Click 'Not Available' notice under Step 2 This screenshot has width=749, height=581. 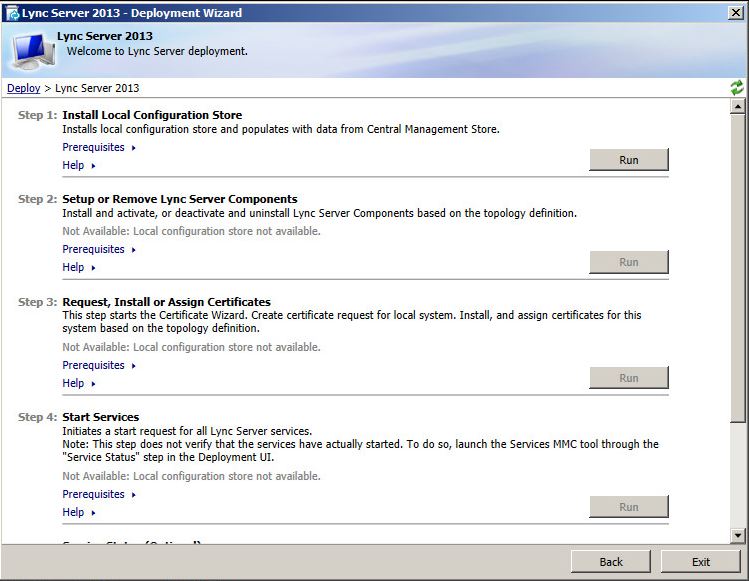coord(191,231)
